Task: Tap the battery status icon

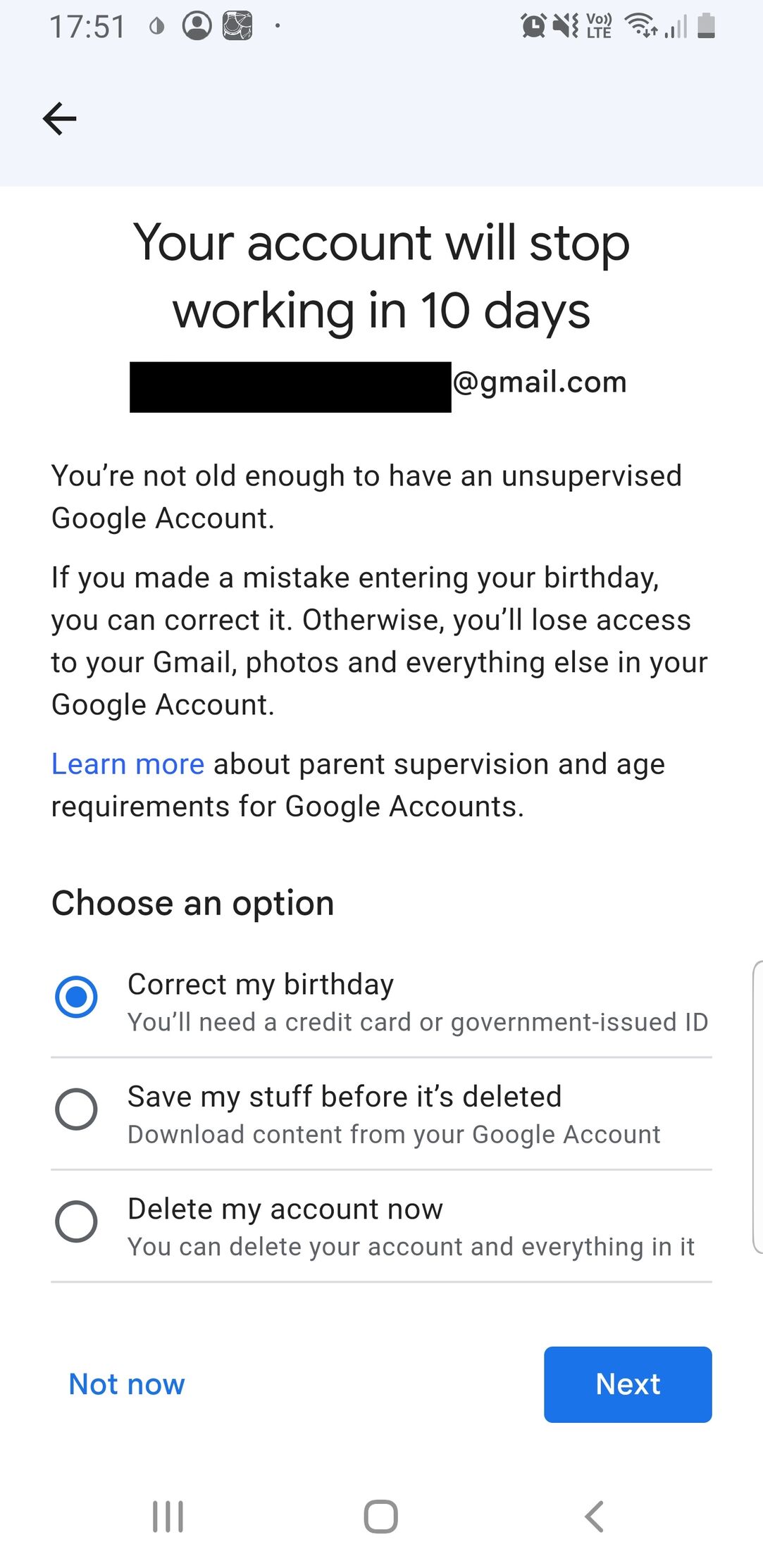Action: pyautogui.click(x=706, y=27)
